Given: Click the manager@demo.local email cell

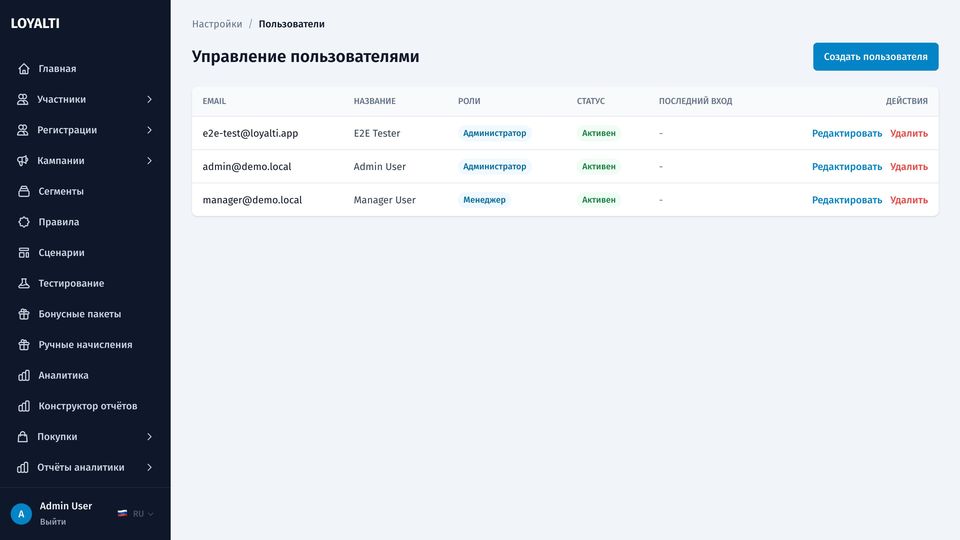Looking at the screenshot, I should pos(252,200).
